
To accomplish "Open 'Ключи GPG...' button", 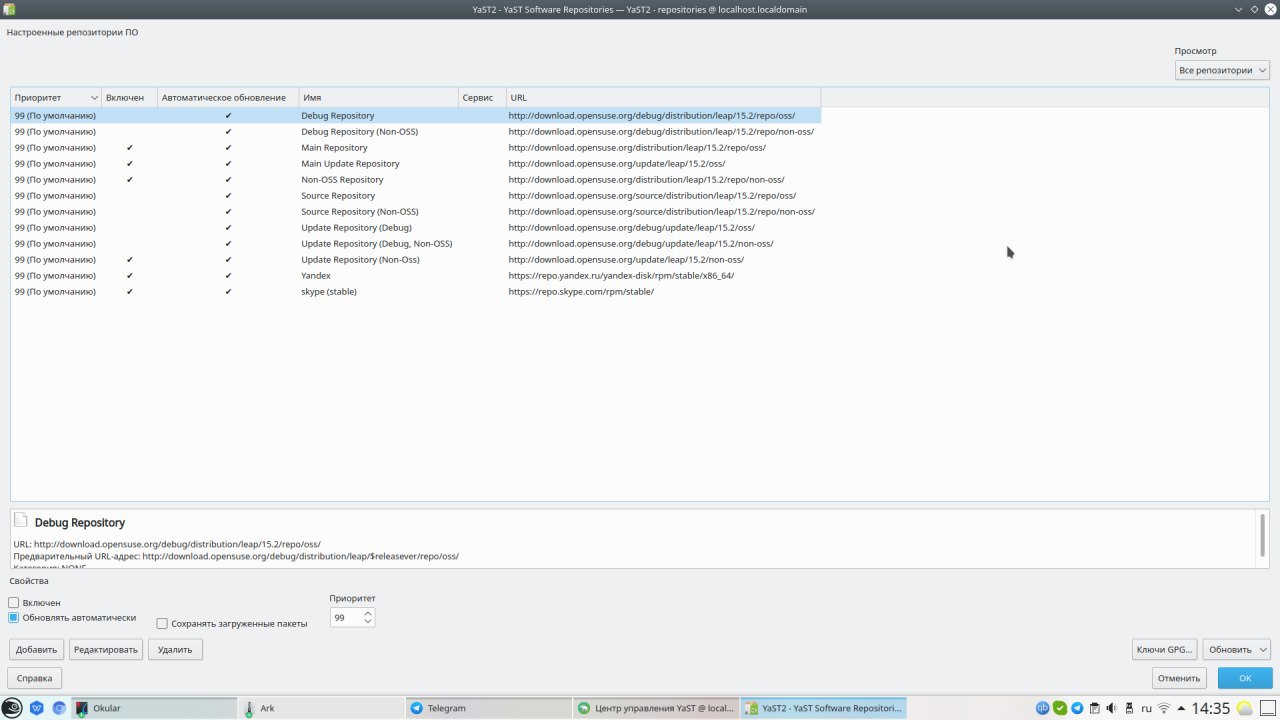I will tap(1165, 650).
